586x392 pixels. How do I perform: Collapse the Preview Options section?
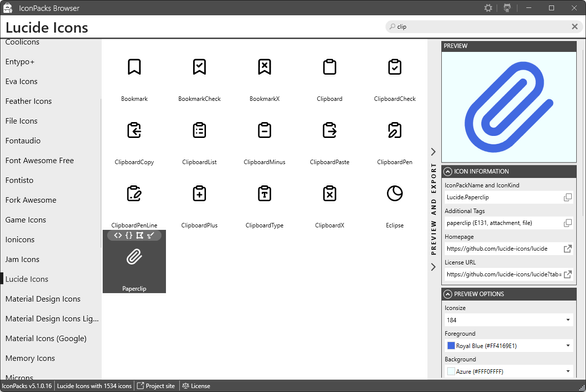pos(448,294)
